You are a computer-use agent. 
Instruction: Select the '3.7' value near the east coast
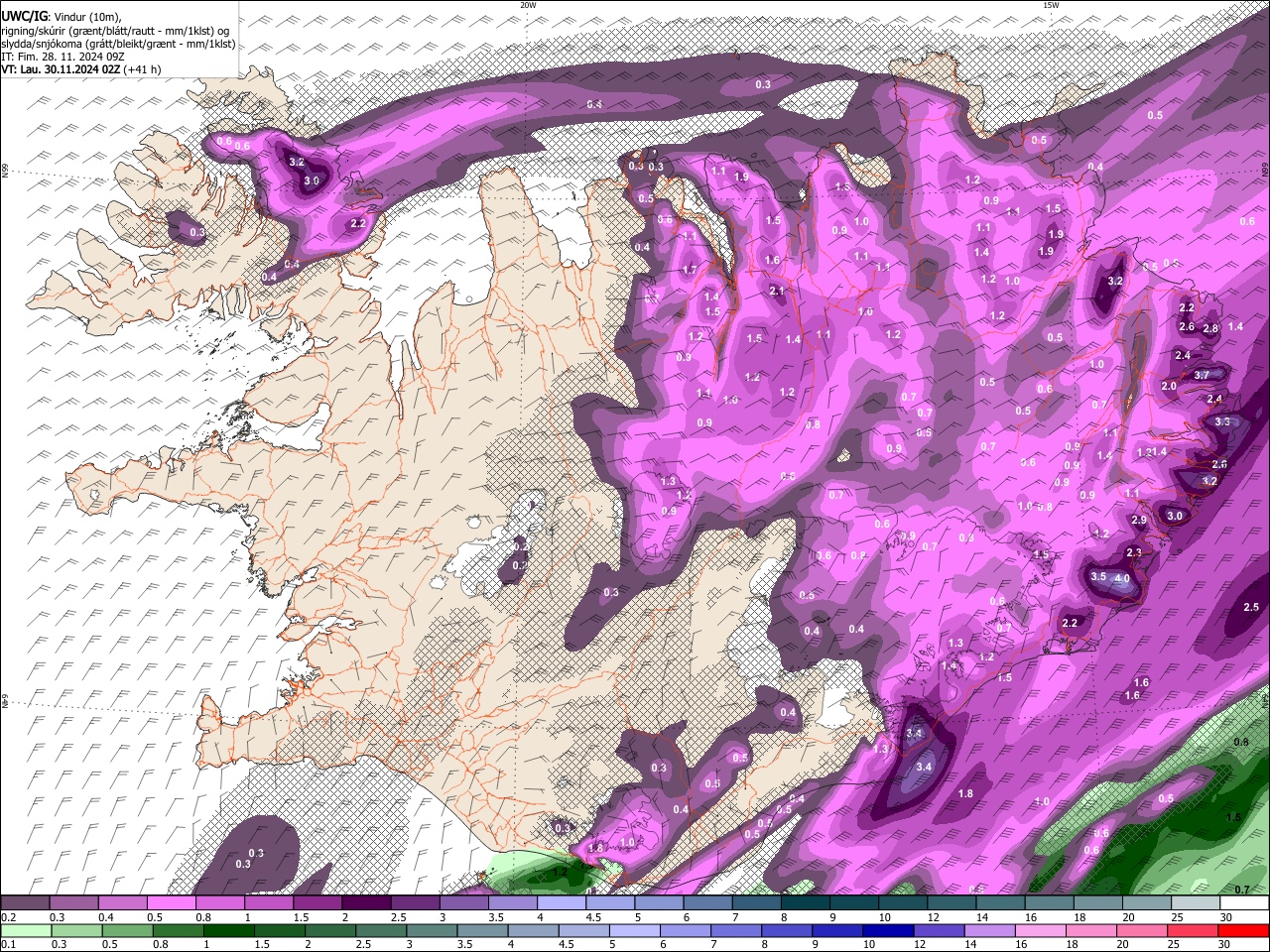point(1202,375)
